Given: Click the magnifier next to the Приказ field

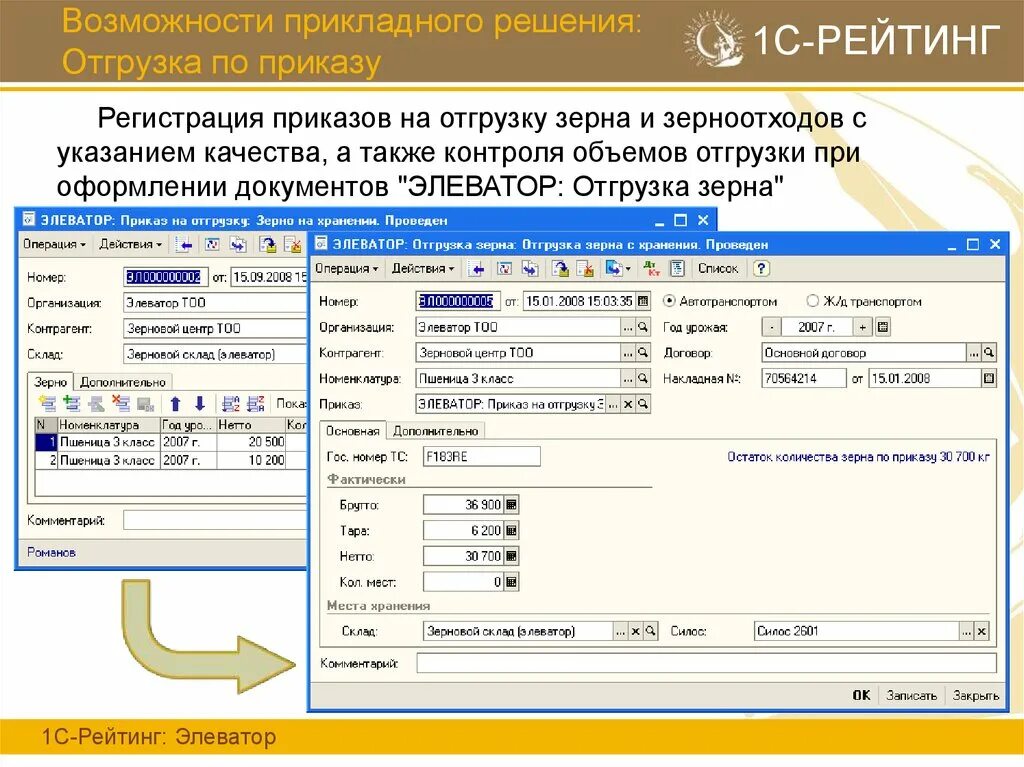Looking at the screenshot, I should [x=643, y=404].
